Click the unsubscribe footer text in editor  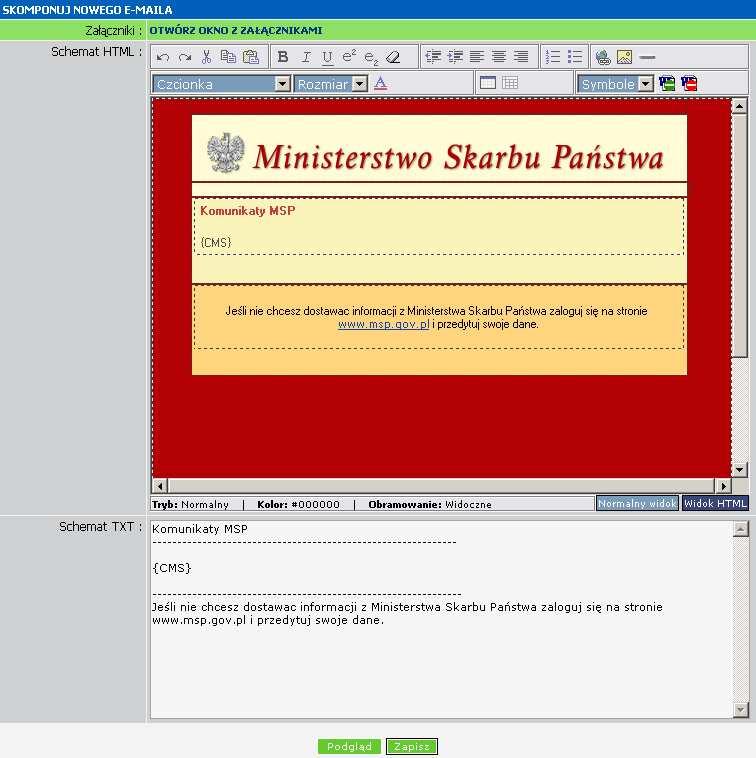[x=436, y=317]
